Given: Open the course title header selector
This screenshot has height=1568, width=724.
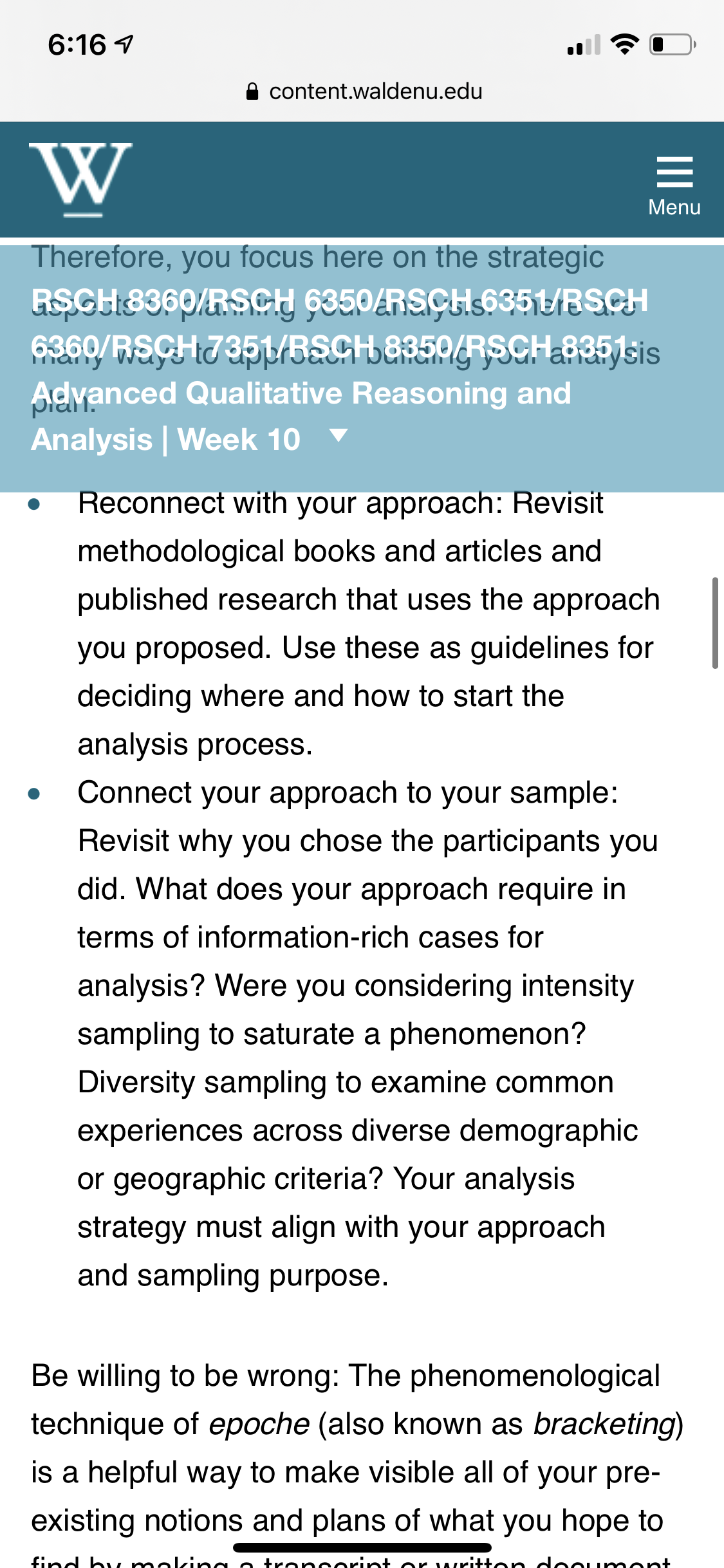Looking at the screenshot, I should click(x=339, y=369).
